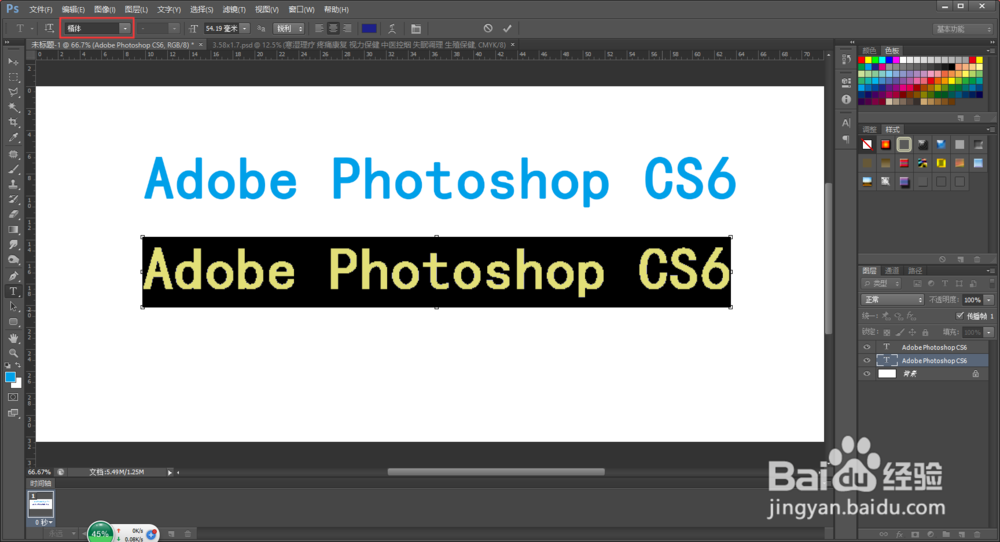Viewport: 1000px width, 542px height.
Task: Toggle lock transparent pixels
Action: pyautogui.click(x=886, y=332)
